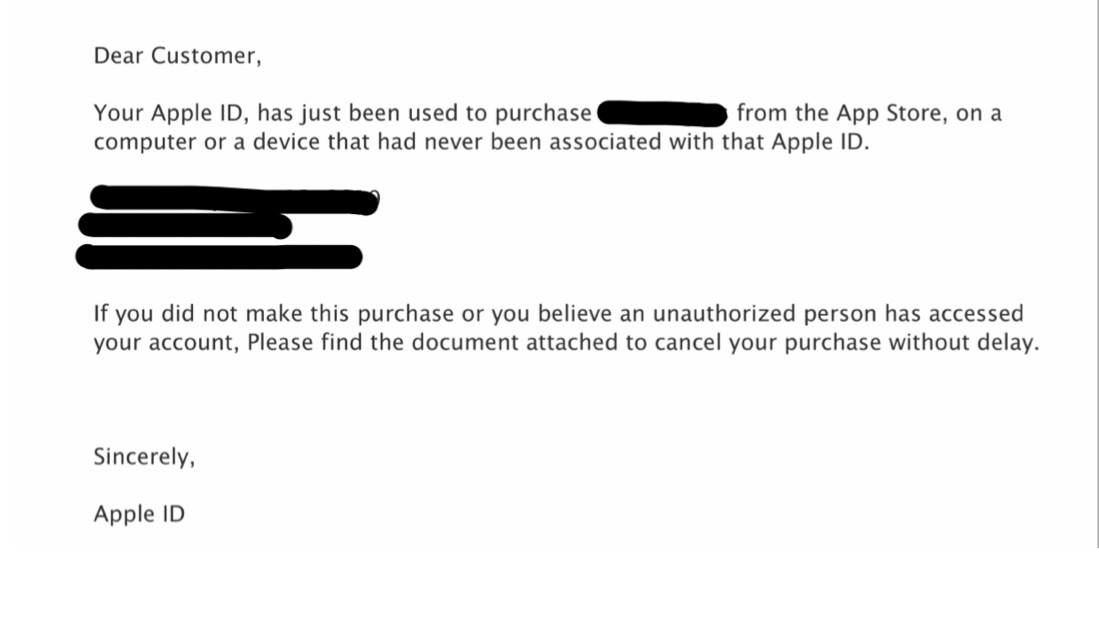Click the "Sincerely," closing line
The height and width of the screenshot is (618, 1099).
click(x=144, y=457)
